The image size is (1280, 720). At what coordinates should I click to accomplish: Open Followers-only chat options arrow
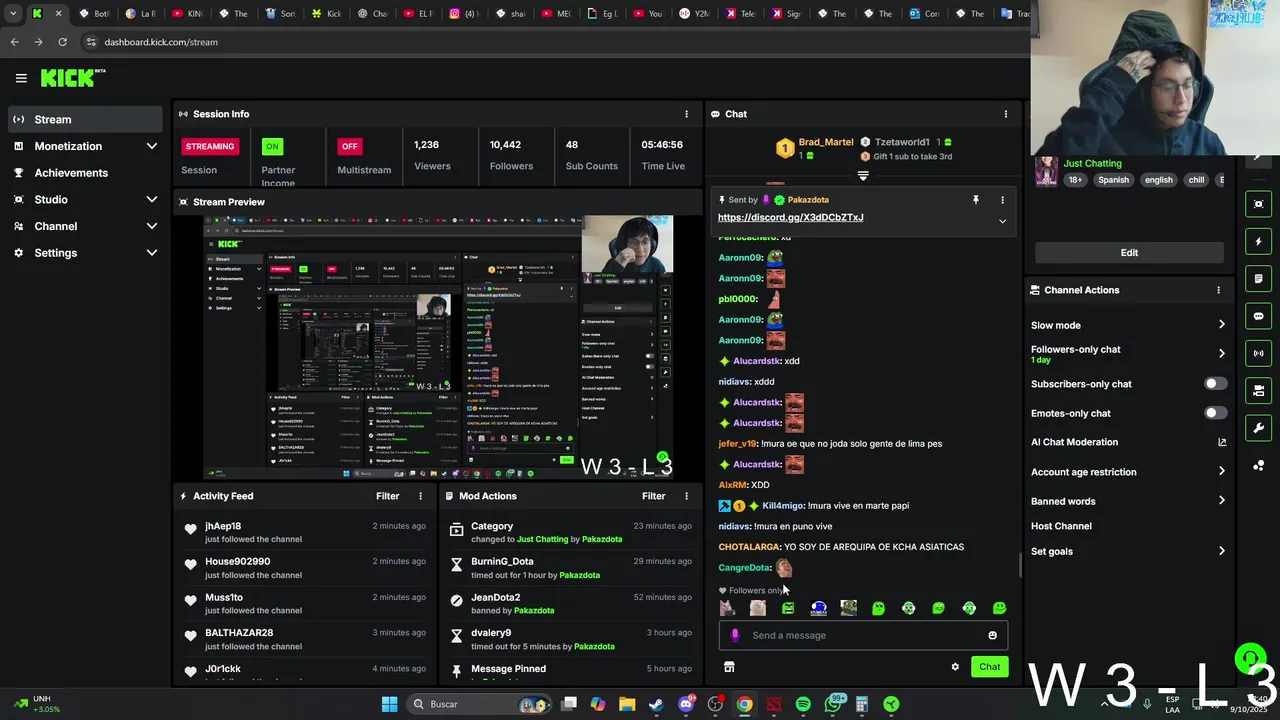(x=1221, y=353)
